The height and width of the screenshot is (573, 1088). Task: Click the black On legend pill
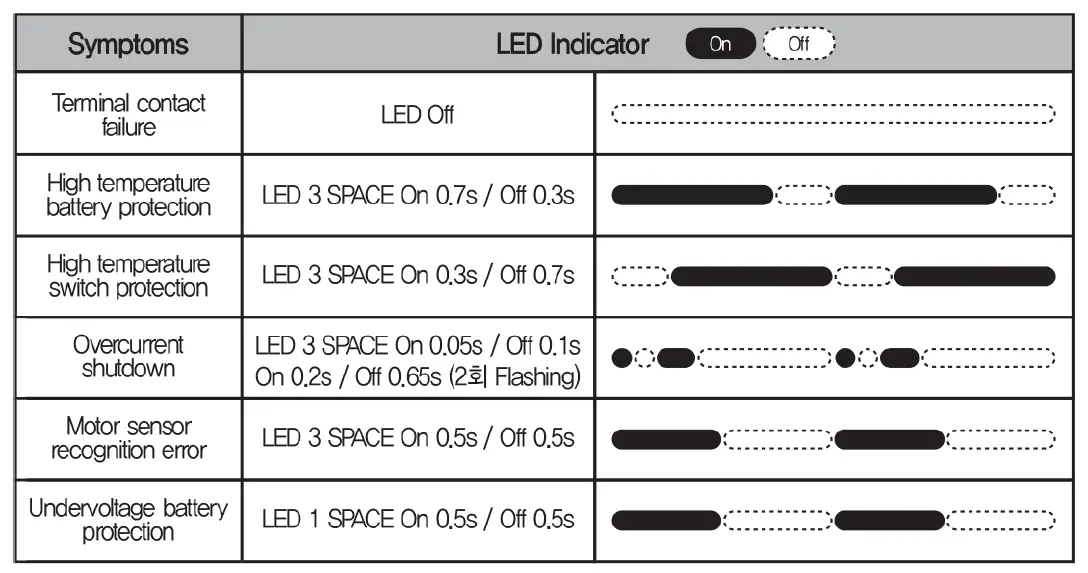pos(720,44)
